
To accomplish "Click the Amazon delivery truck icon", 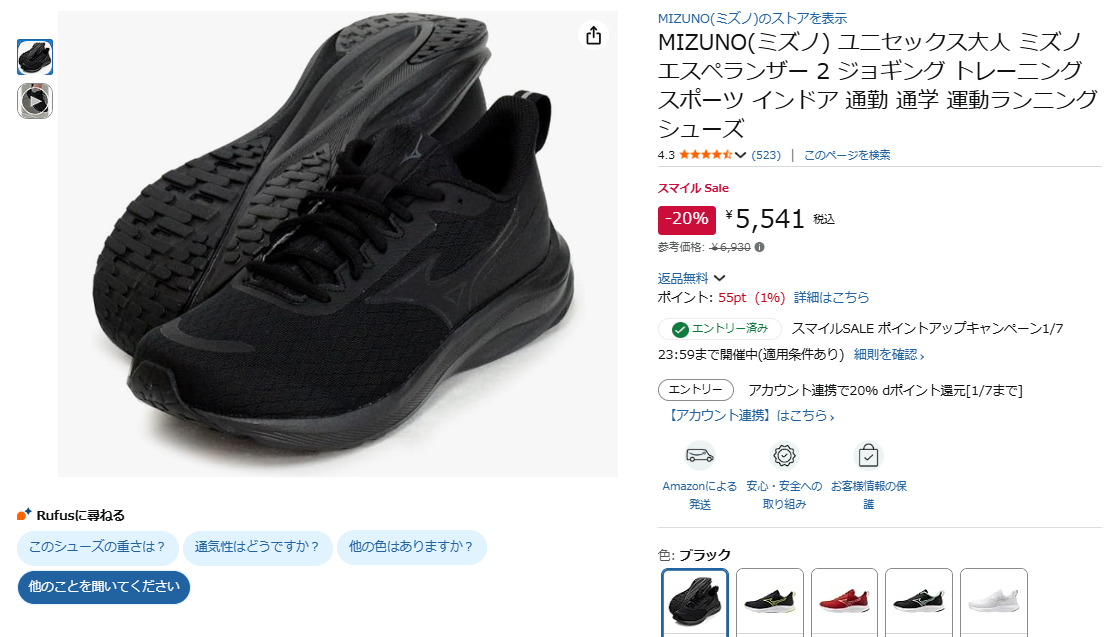I will pyautogui.click(x=699, y=455).
